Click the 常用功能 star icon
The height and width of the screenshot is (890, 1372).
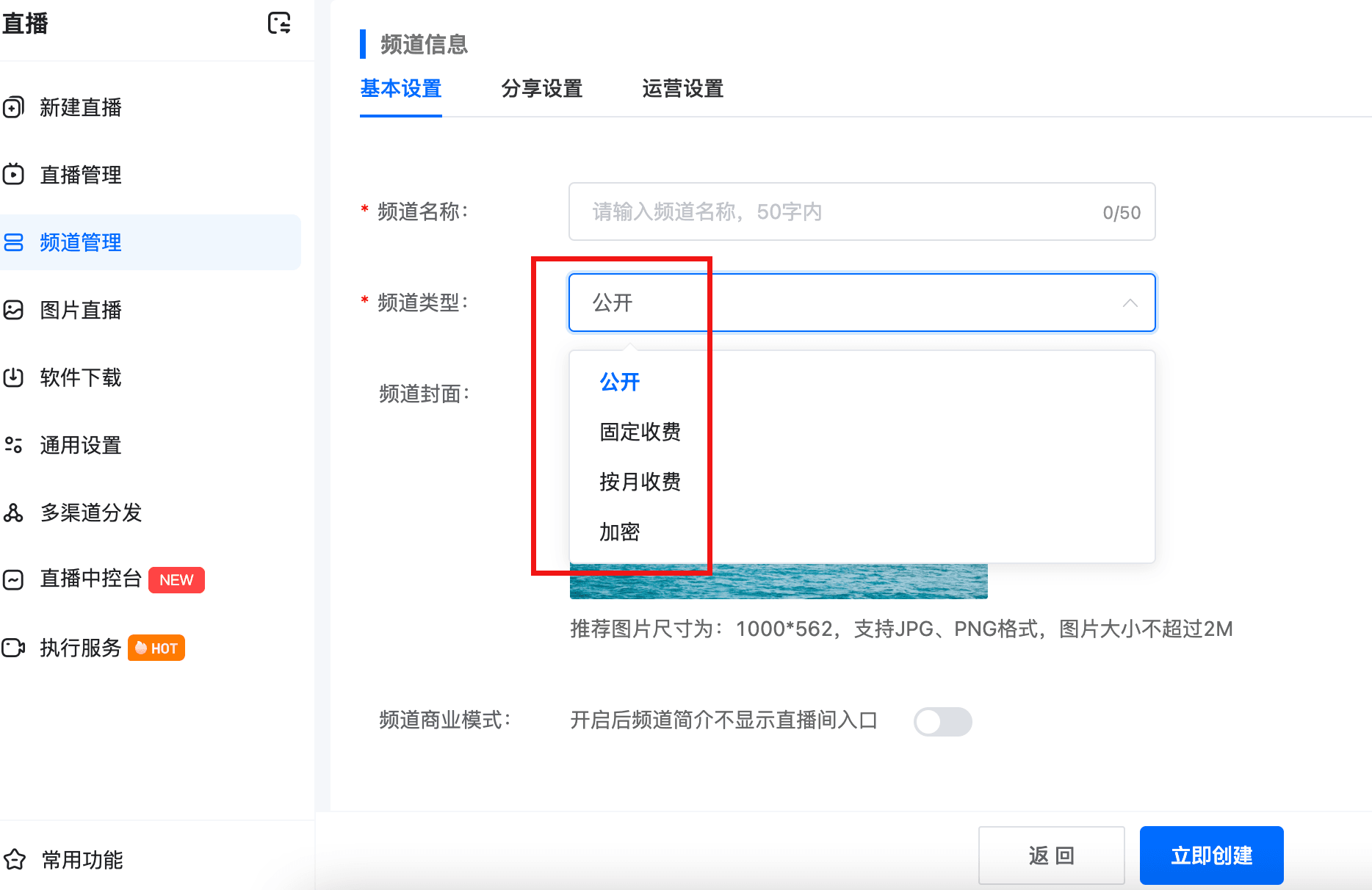pyautogui.click(x=14, y=859)
